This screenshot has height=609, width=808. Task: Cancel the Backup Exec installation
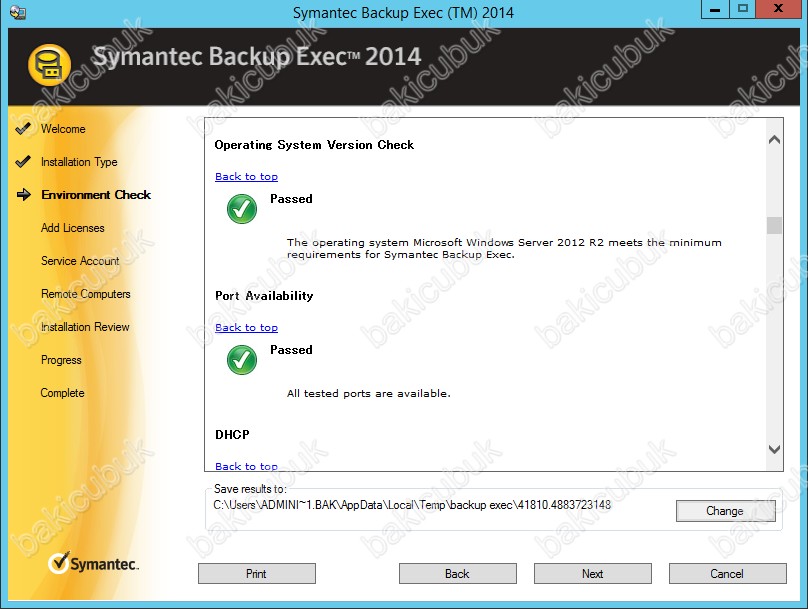727,574
